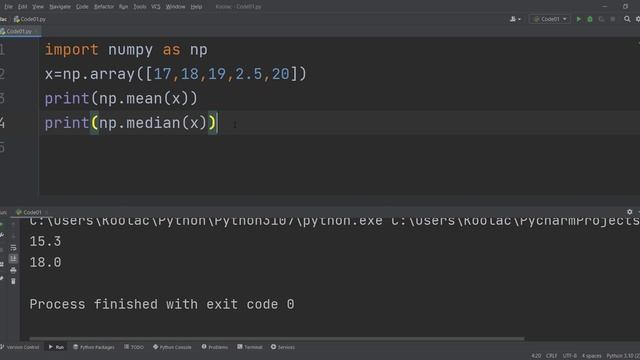Open the Python Console tool window
Viewport: 640px width, 360px height.
[x=172, y=347]
